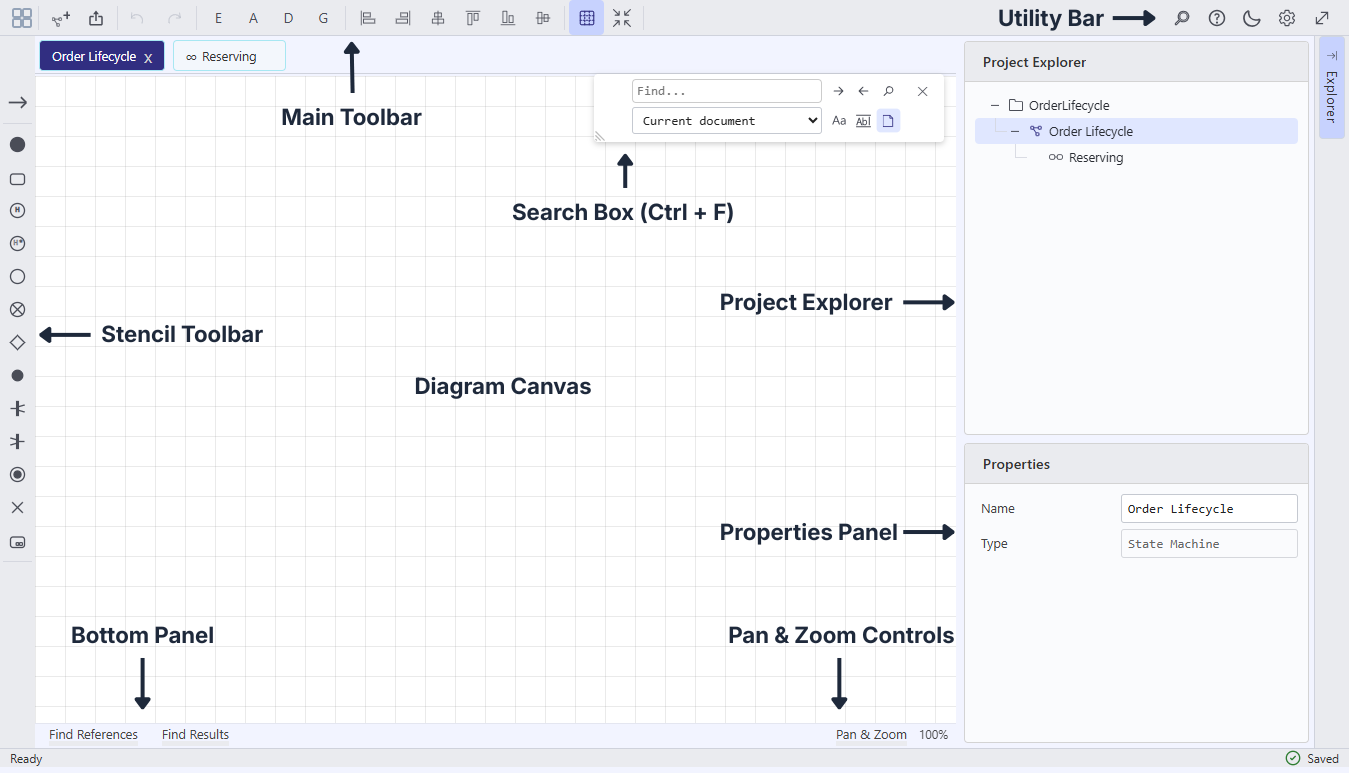Align selected elements to the left
Image resolution: width=1349 pixels, height=773 pixels.
[368, 18]
